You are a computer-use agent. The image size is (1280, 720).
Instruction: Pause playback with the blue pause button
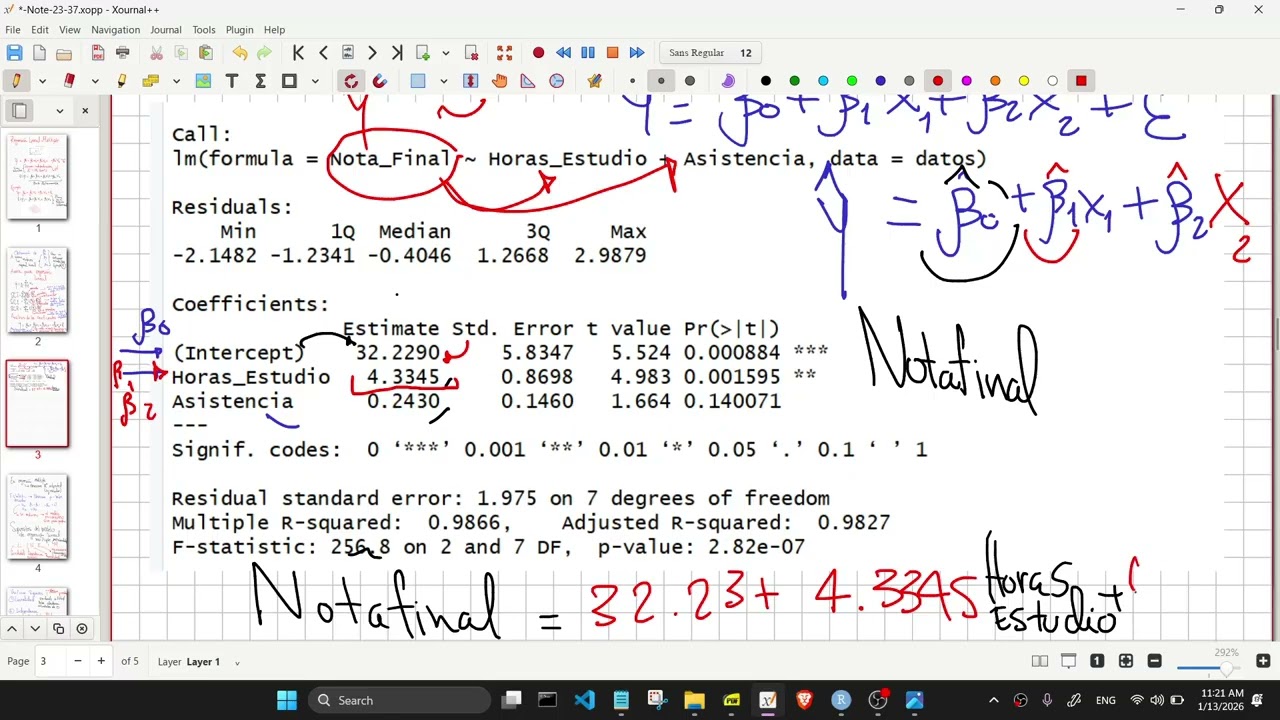pyautogui.click(x=588, y=53)
